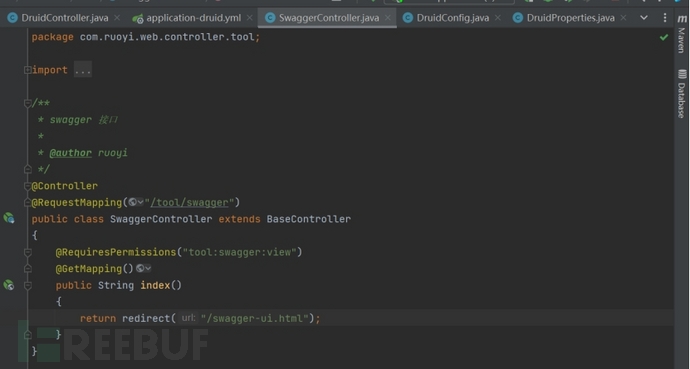Open the RequestMapping URL globe dropdown

136,202
